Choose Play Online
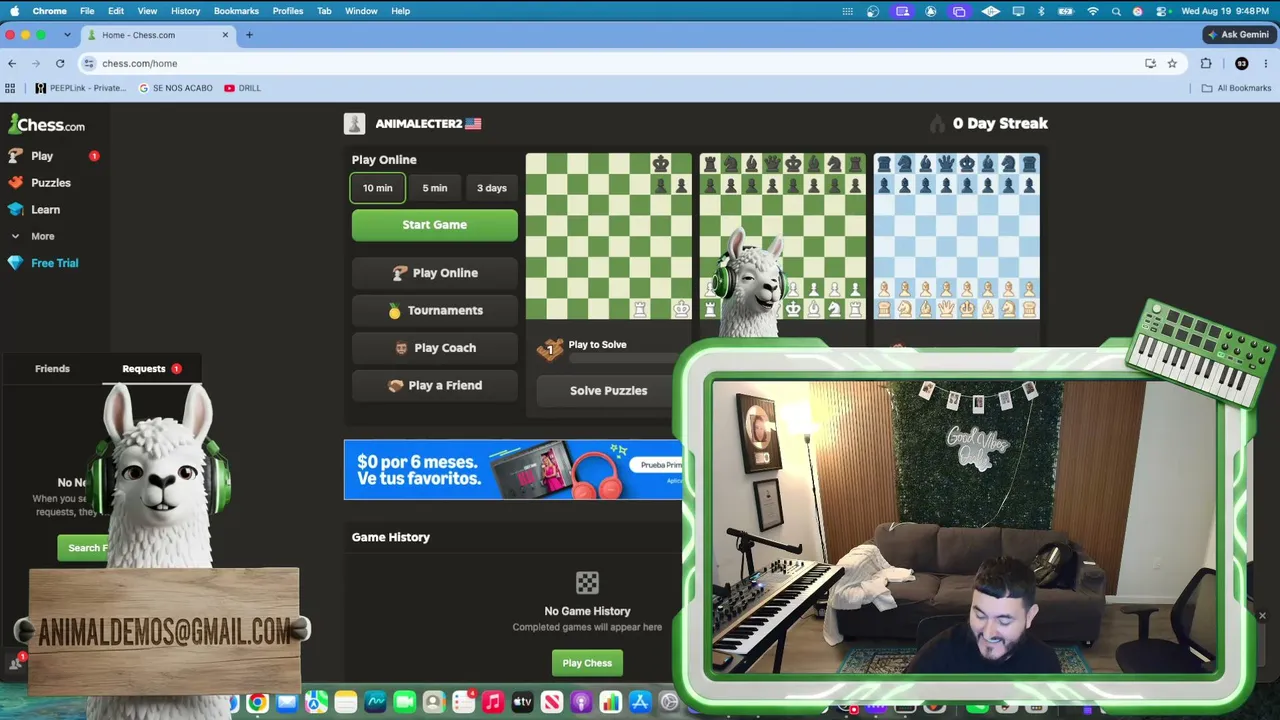The image size is (1280, 720). click(435, 273)
